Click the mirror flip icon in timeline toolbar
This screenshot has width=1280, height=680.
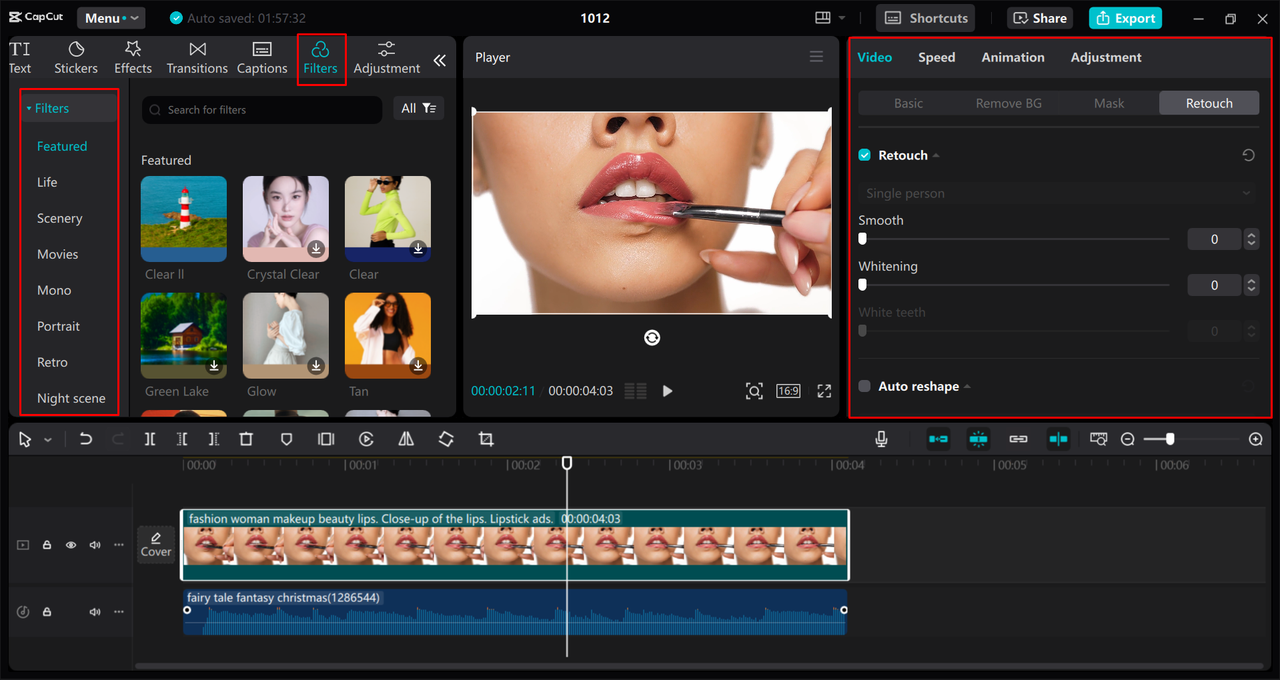(406, 439)
